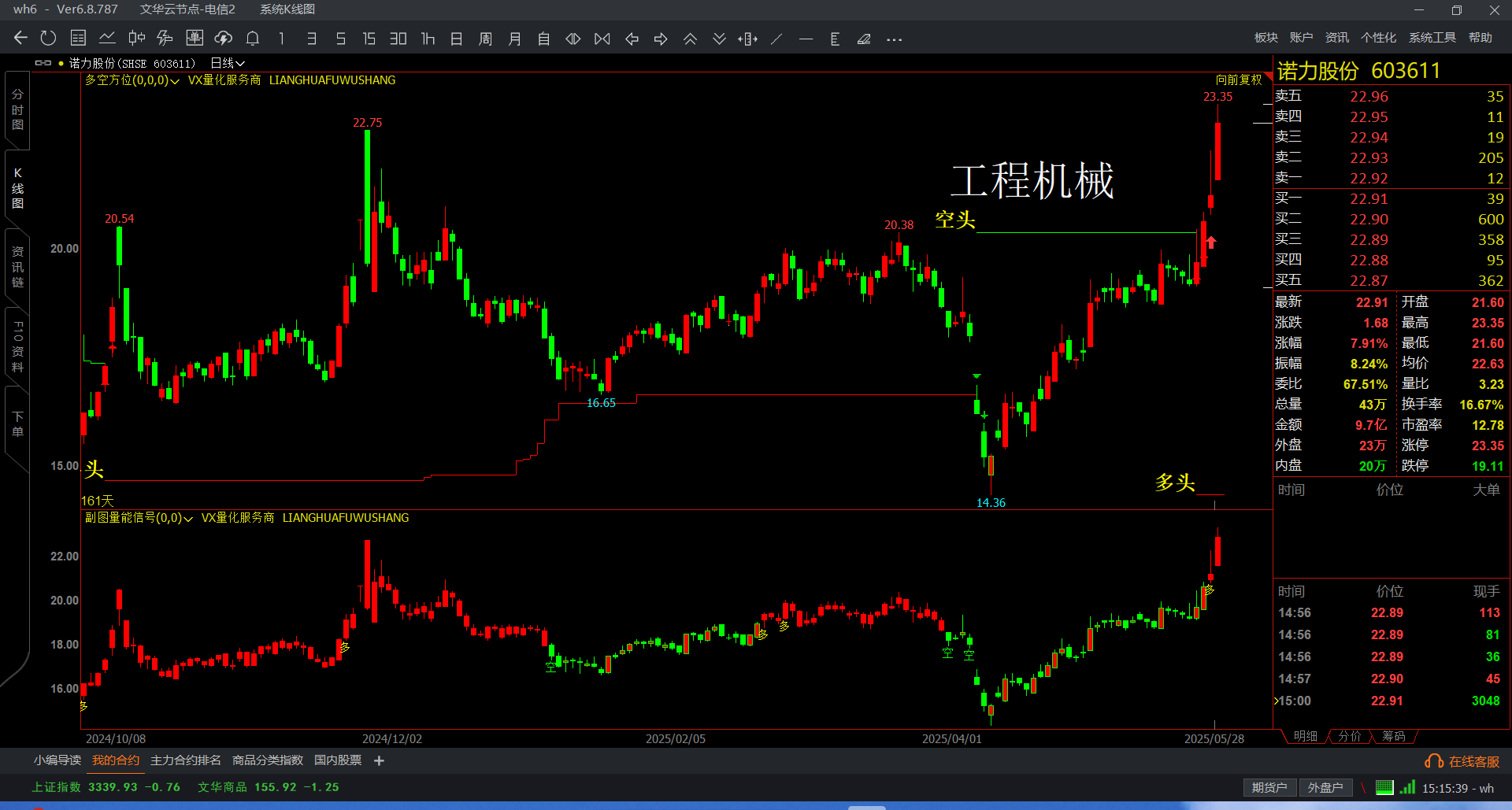Screen dimensions: 1512x810
Task: Switch to monthly (月) period
Action: [x=514, y=38]
